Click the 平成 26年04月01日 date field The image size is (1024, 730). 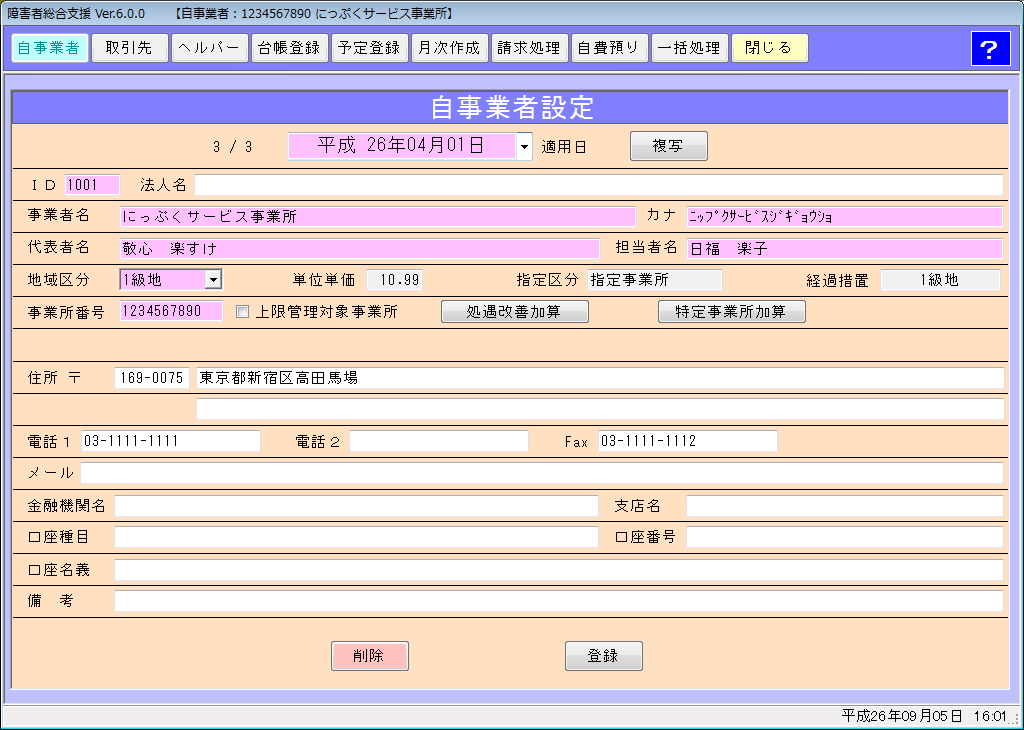(402, 146)
